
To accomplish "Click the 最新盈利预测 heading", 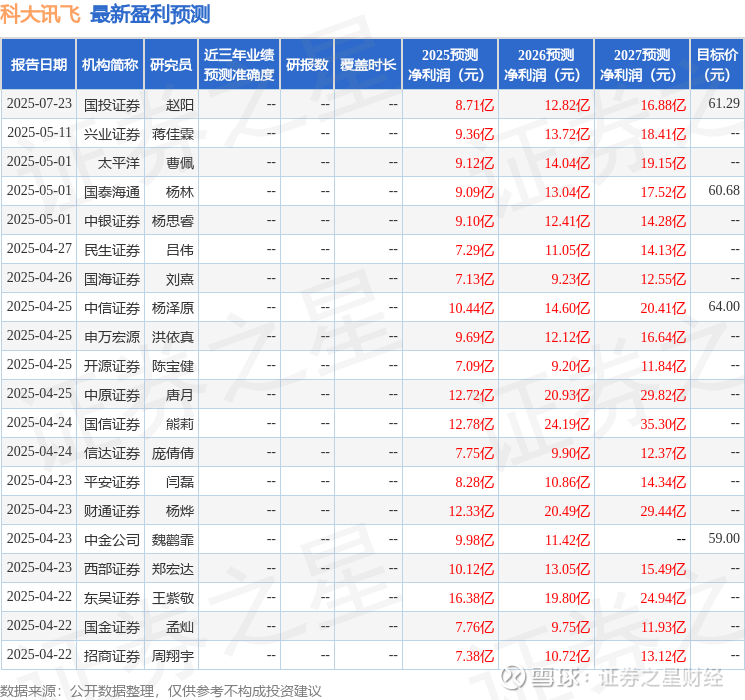I will 150,14.
